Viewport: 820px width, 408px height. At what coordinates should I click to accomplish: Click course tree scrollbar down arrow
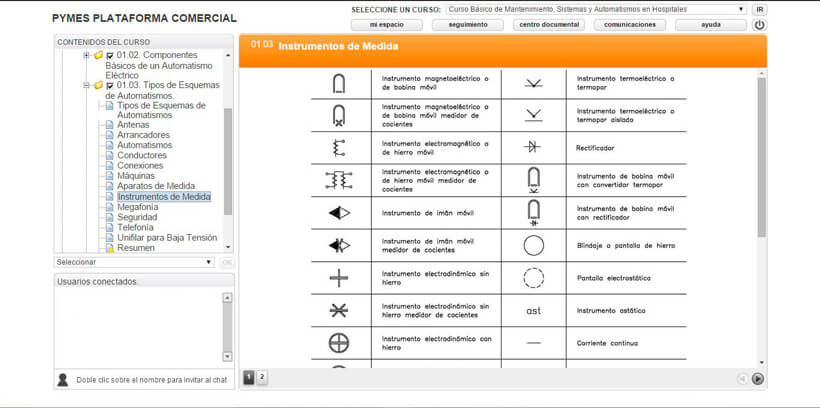coord(227,247)
